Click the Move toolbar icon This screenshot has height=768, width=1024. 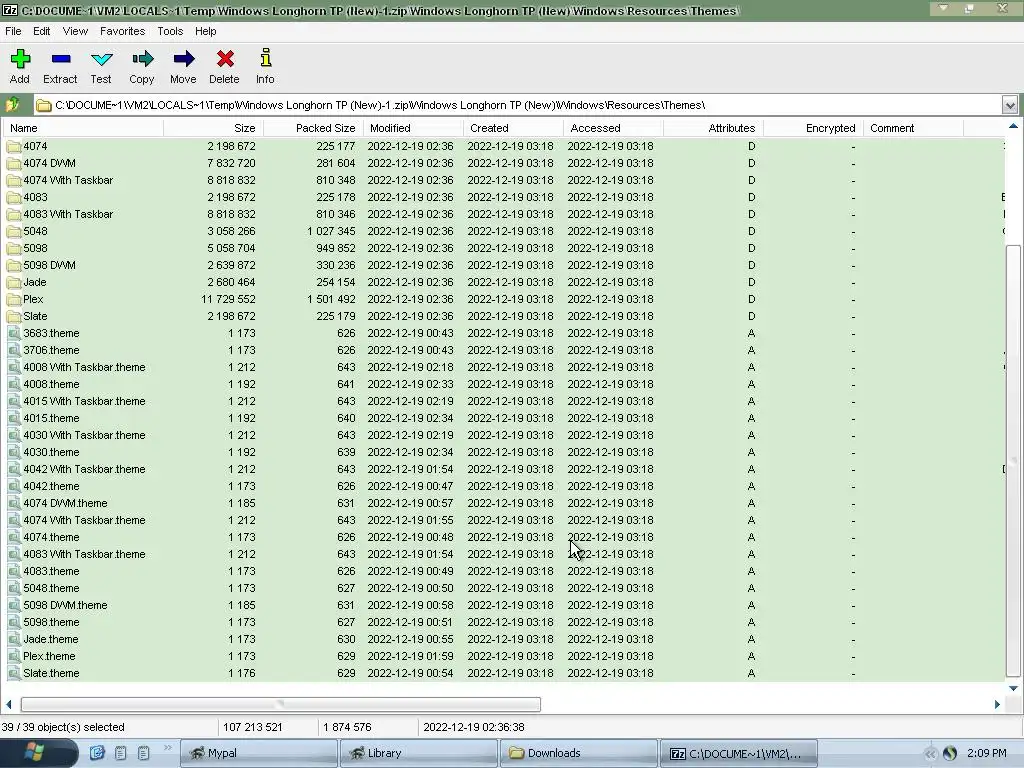click(184, 59)
